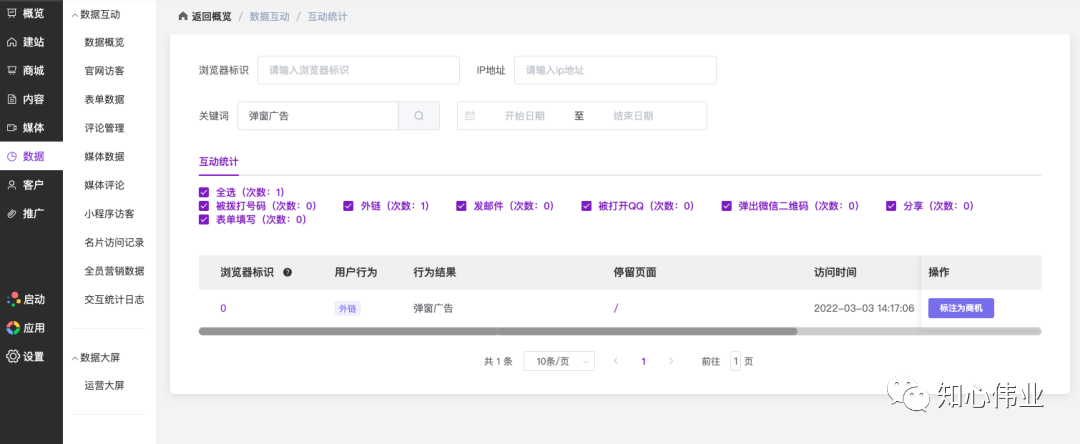Click the colorful 启动 launcher icon
Screen dimensions: 1080x444
point(12,299)
